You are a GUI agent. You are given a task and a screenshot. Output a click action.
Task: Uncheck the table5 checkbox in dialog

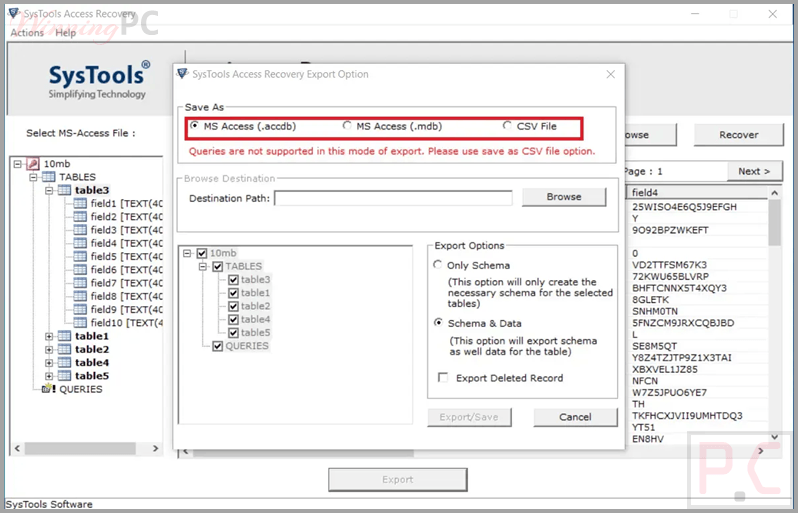coord(234,332)
